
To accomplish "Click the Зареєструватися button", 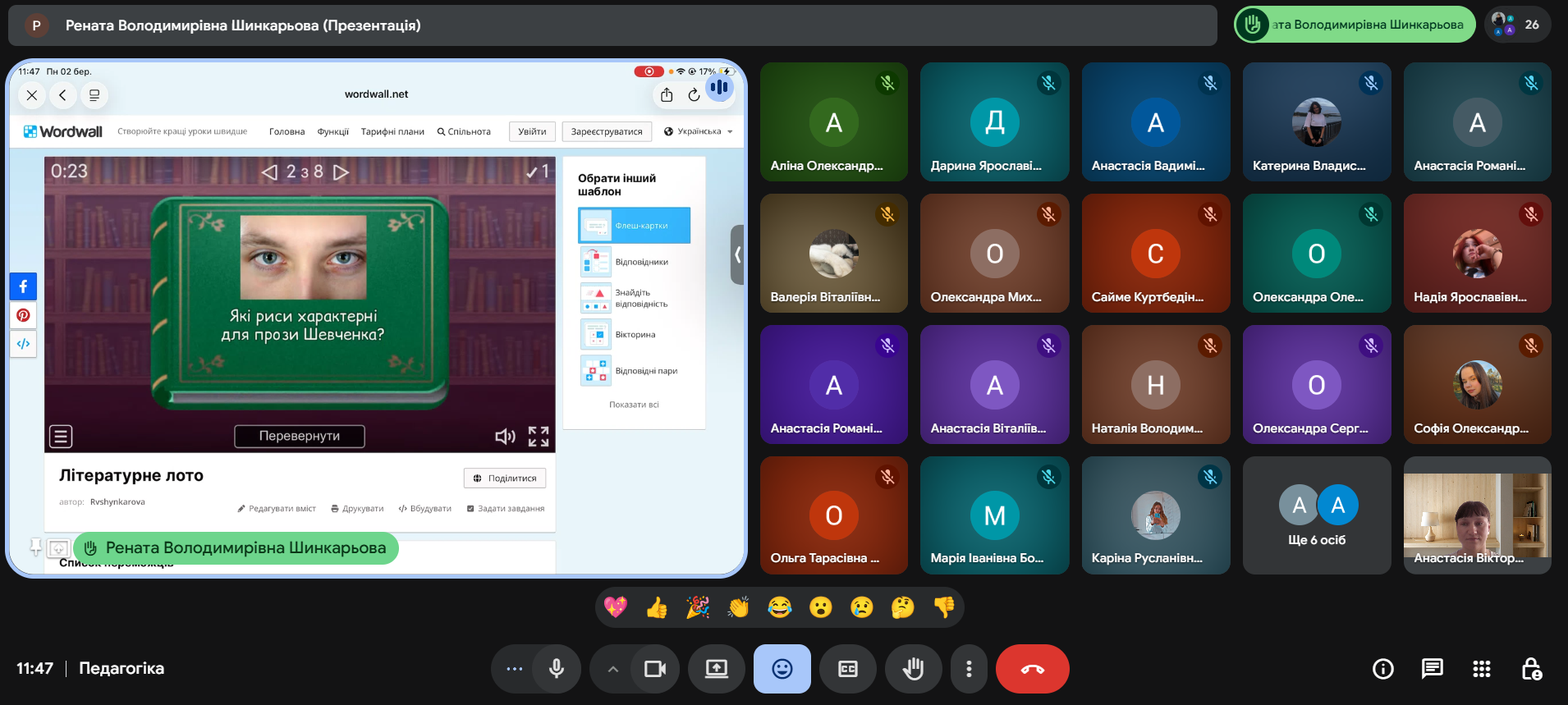I will point(607,131).
